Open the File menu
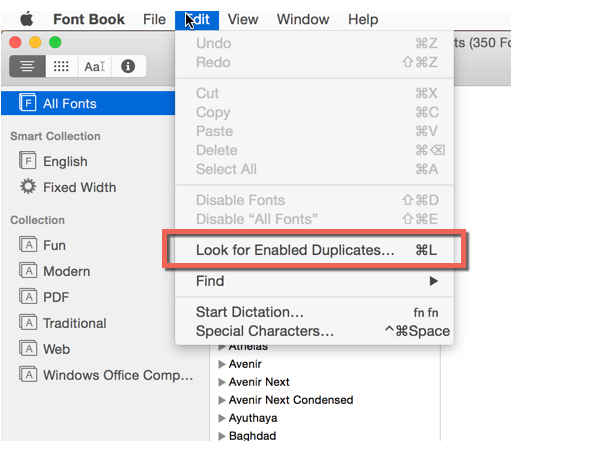The width and height of the screenshot is (597, 469). pyautogui.click(x=154, y=19)
